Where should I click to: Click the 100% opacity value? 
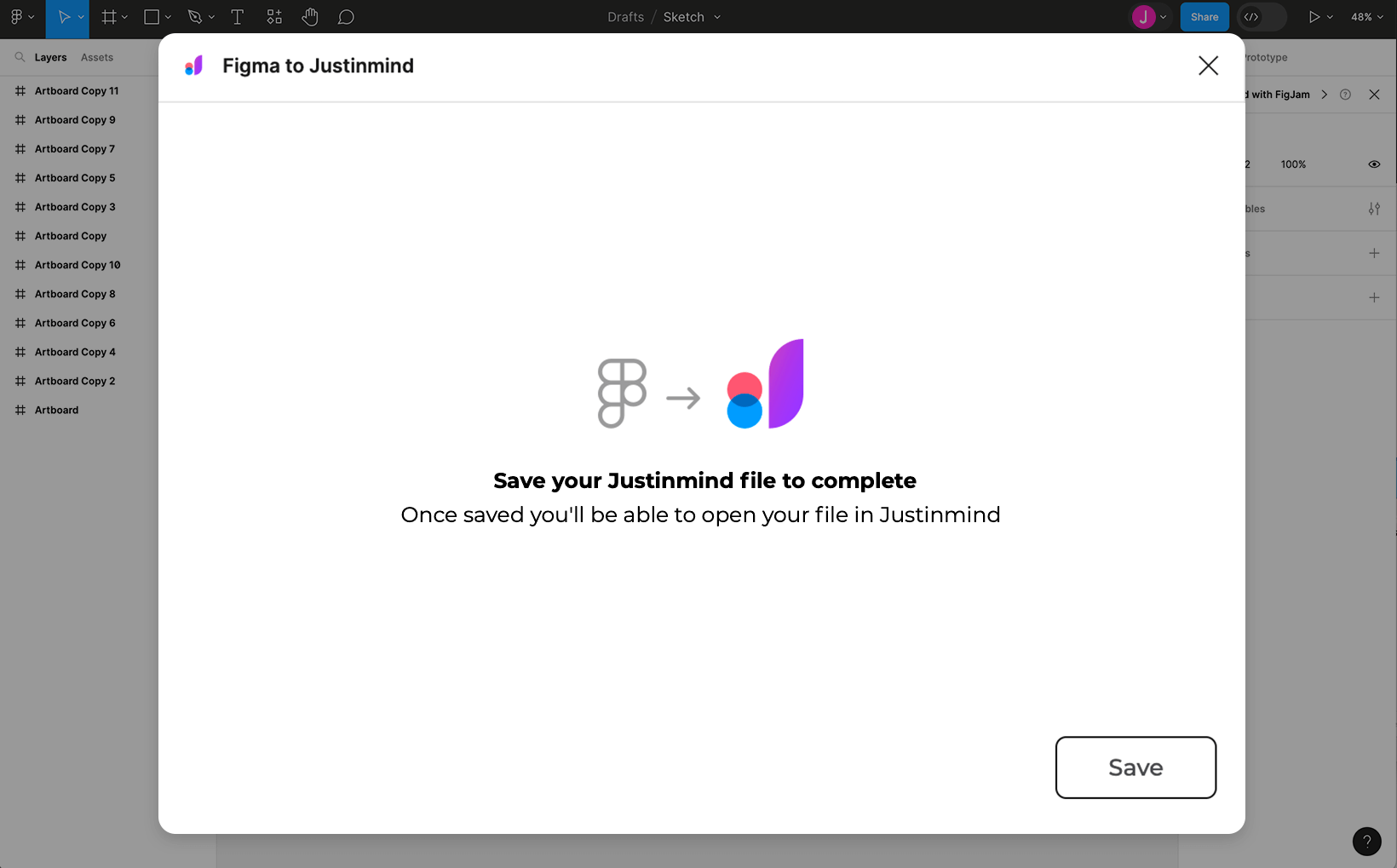tap(1293, 164)
